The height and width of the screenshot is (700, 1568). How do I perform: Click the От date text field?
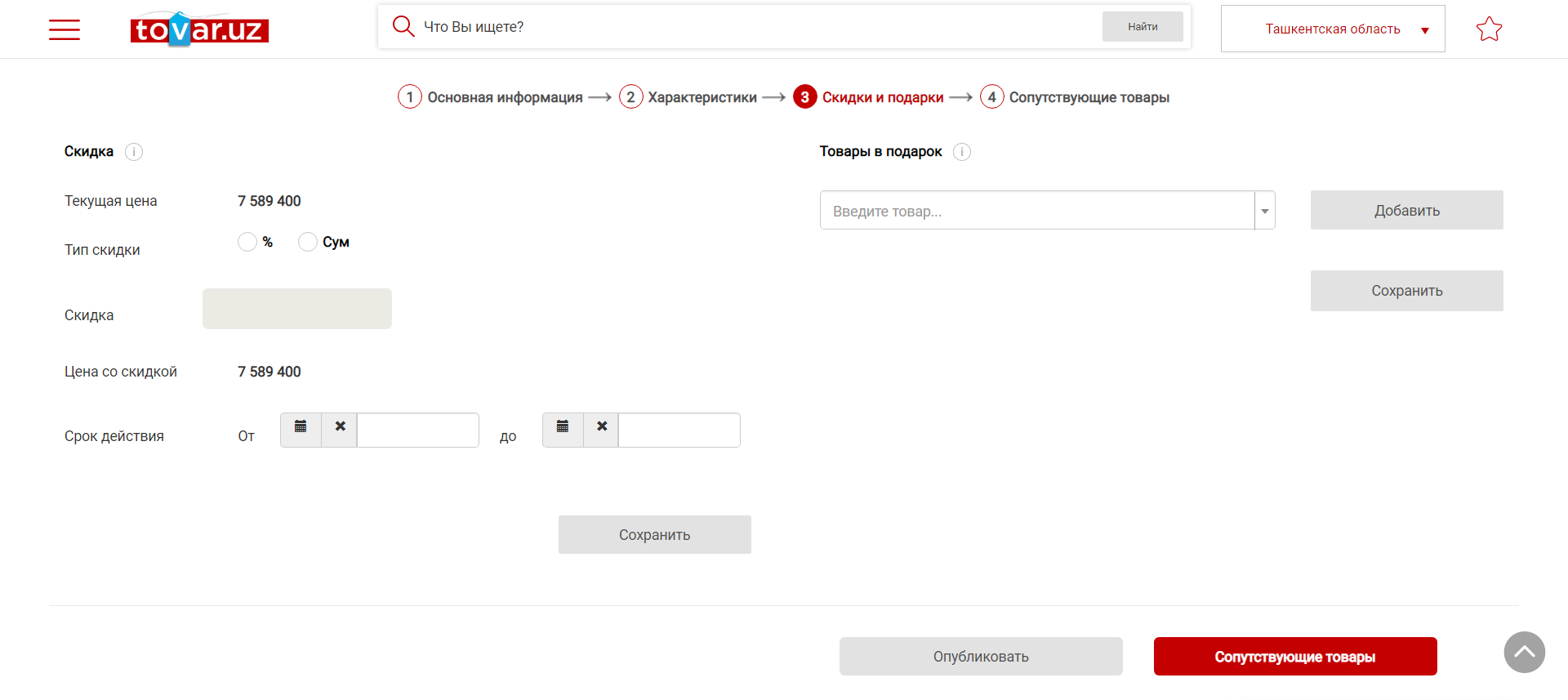[417, 430]
